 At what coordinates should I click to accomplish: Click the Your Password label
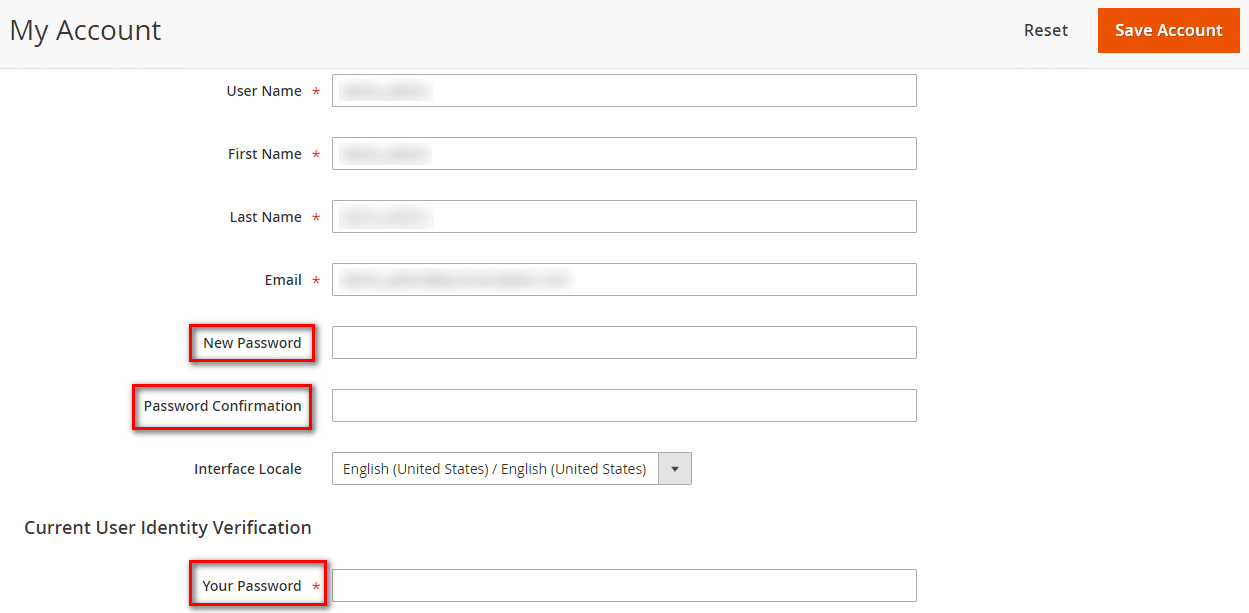[251, 585]
